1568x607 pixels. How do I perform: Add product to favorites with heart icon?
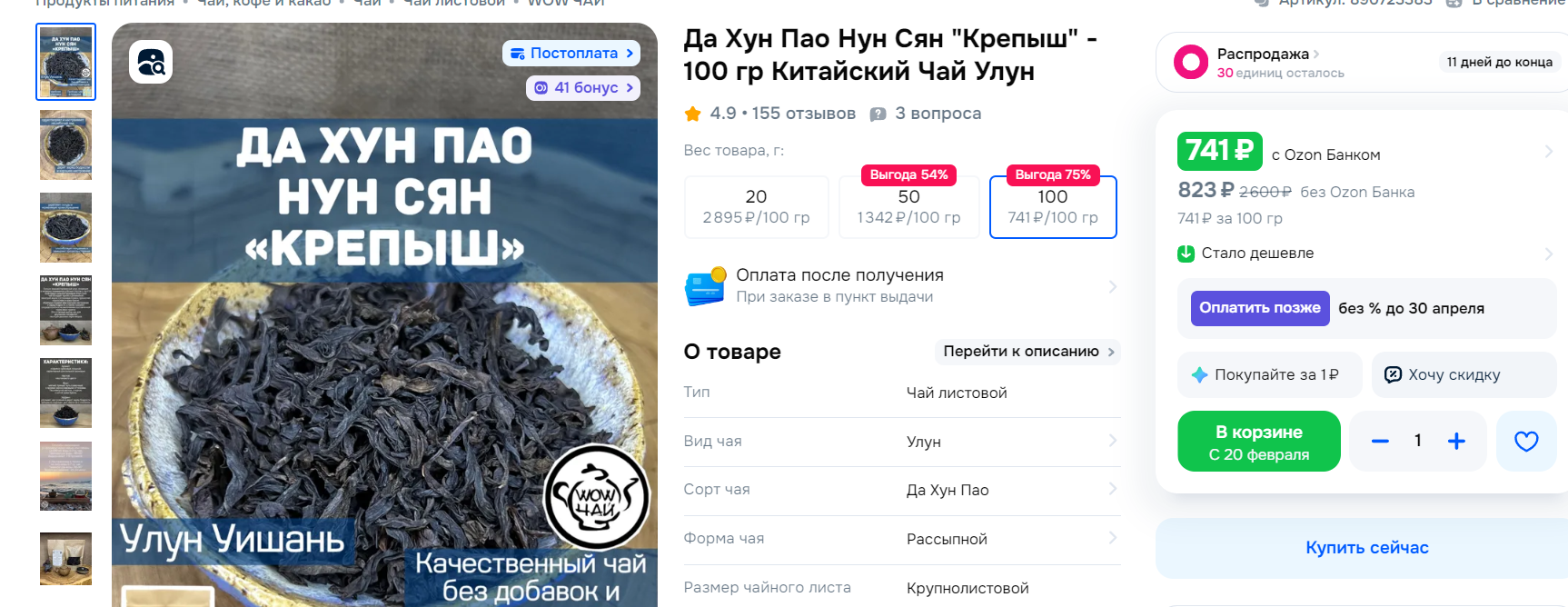(x=1526, y=441)
